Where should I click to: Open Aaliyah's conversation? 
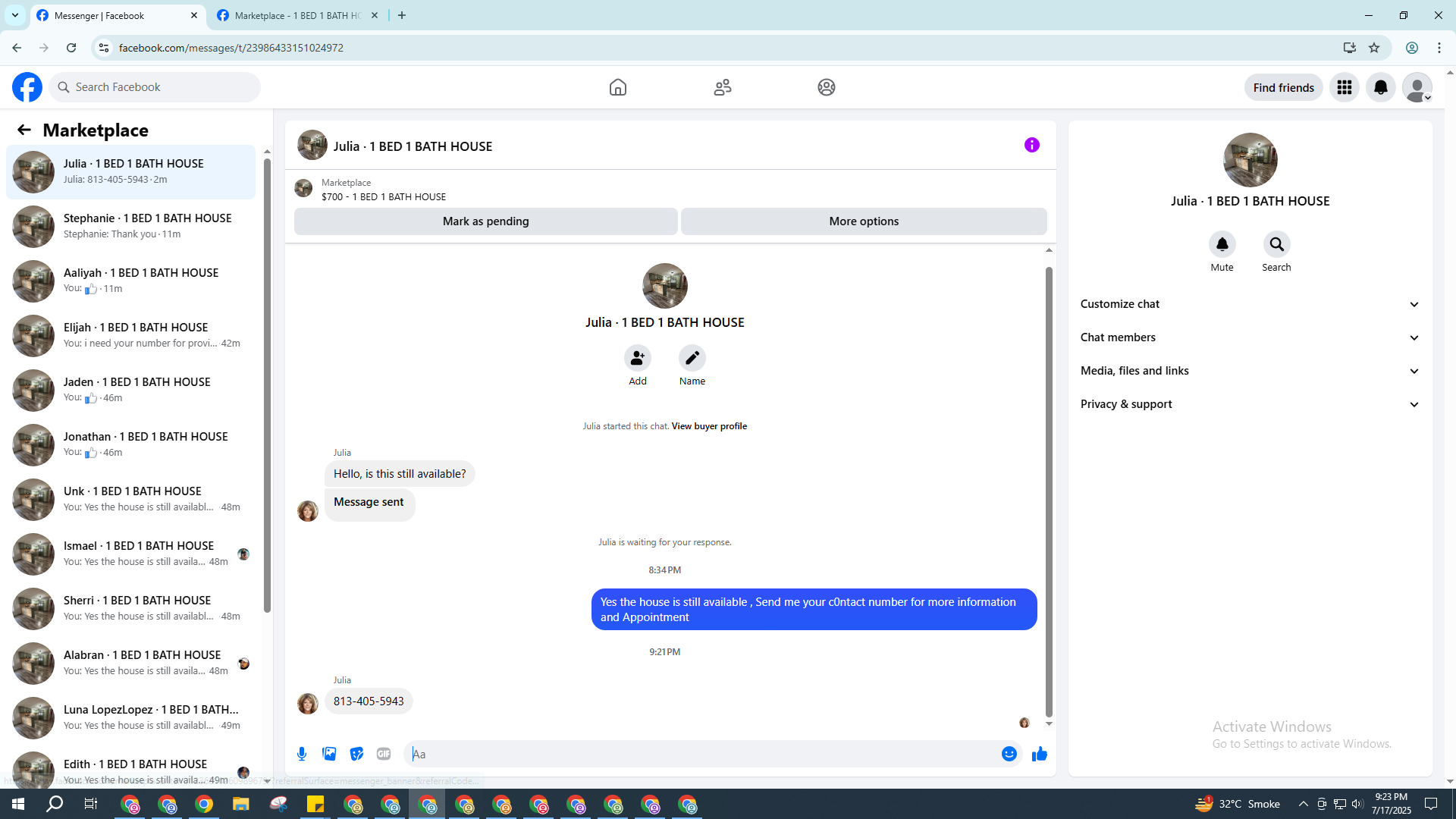(x=130, y=281)
